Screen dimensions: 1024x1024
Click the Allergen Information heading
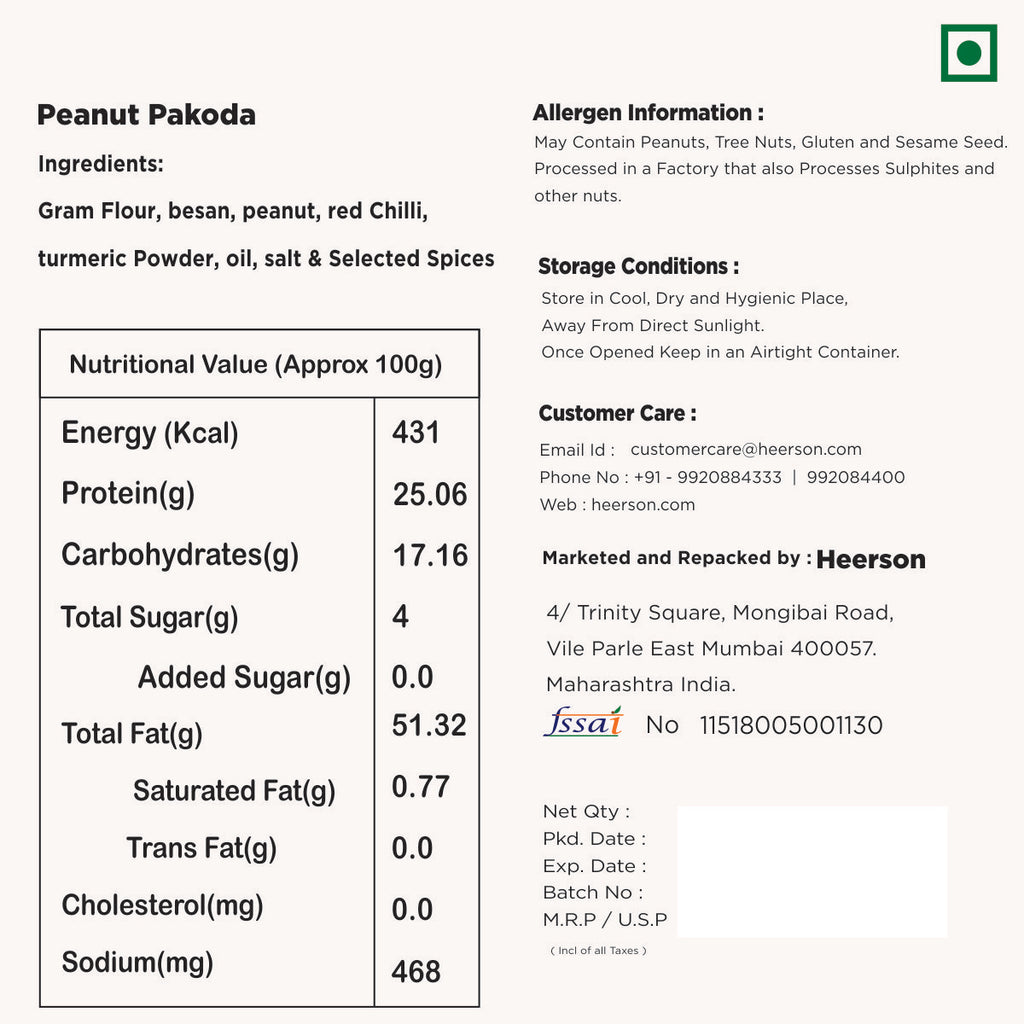click(x=648, y=113)
